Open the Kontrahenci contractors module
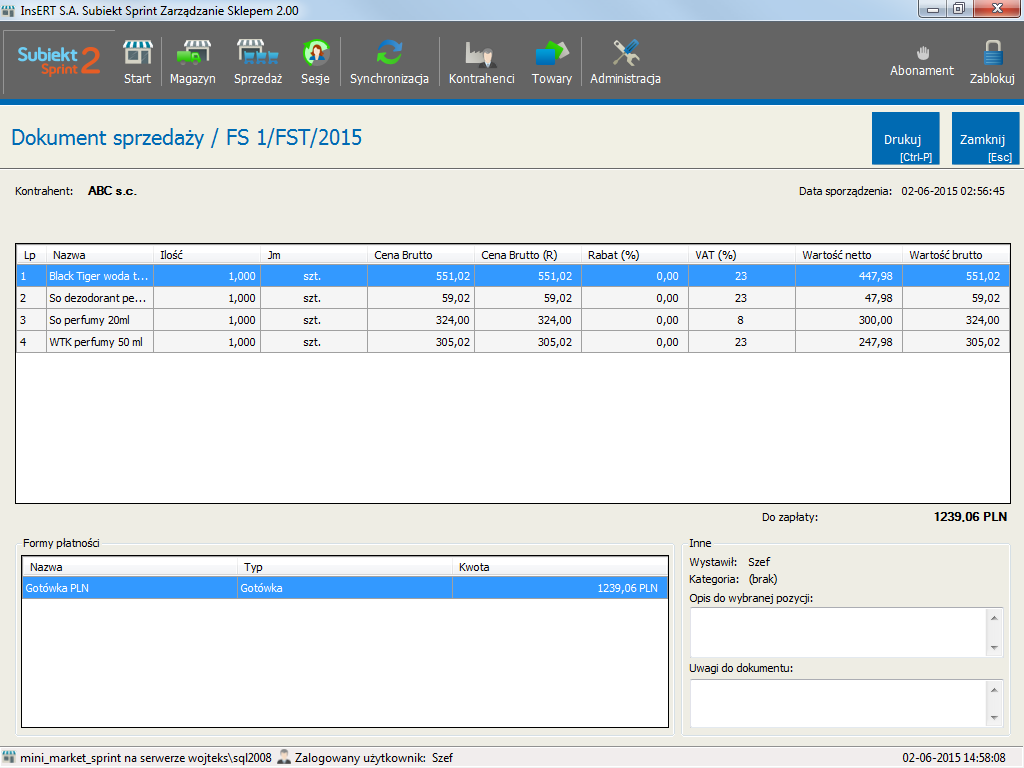 point(481,63)
